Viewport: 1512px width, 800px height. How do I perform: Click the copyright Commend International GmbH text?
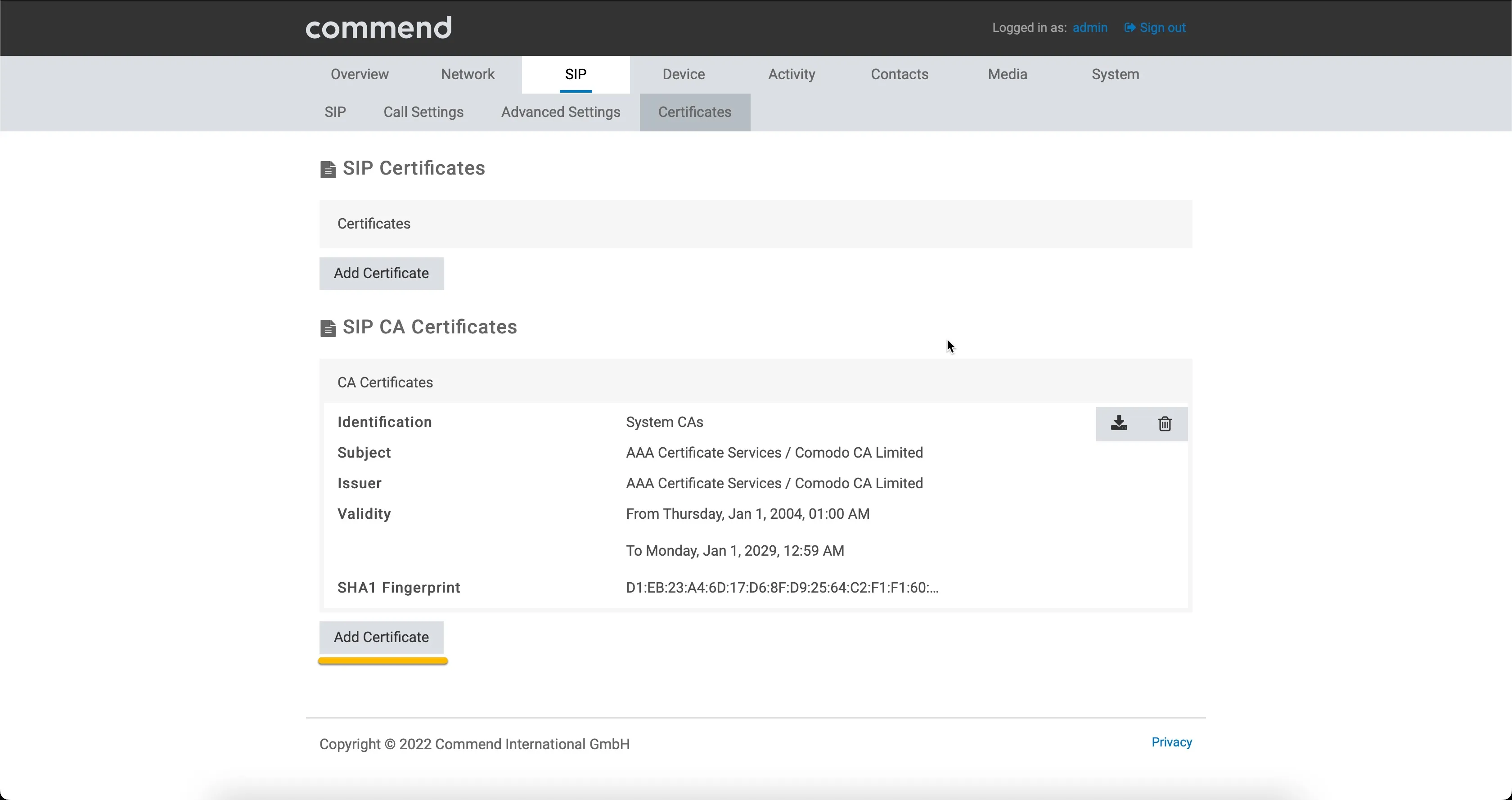click(x=474, y=745)
